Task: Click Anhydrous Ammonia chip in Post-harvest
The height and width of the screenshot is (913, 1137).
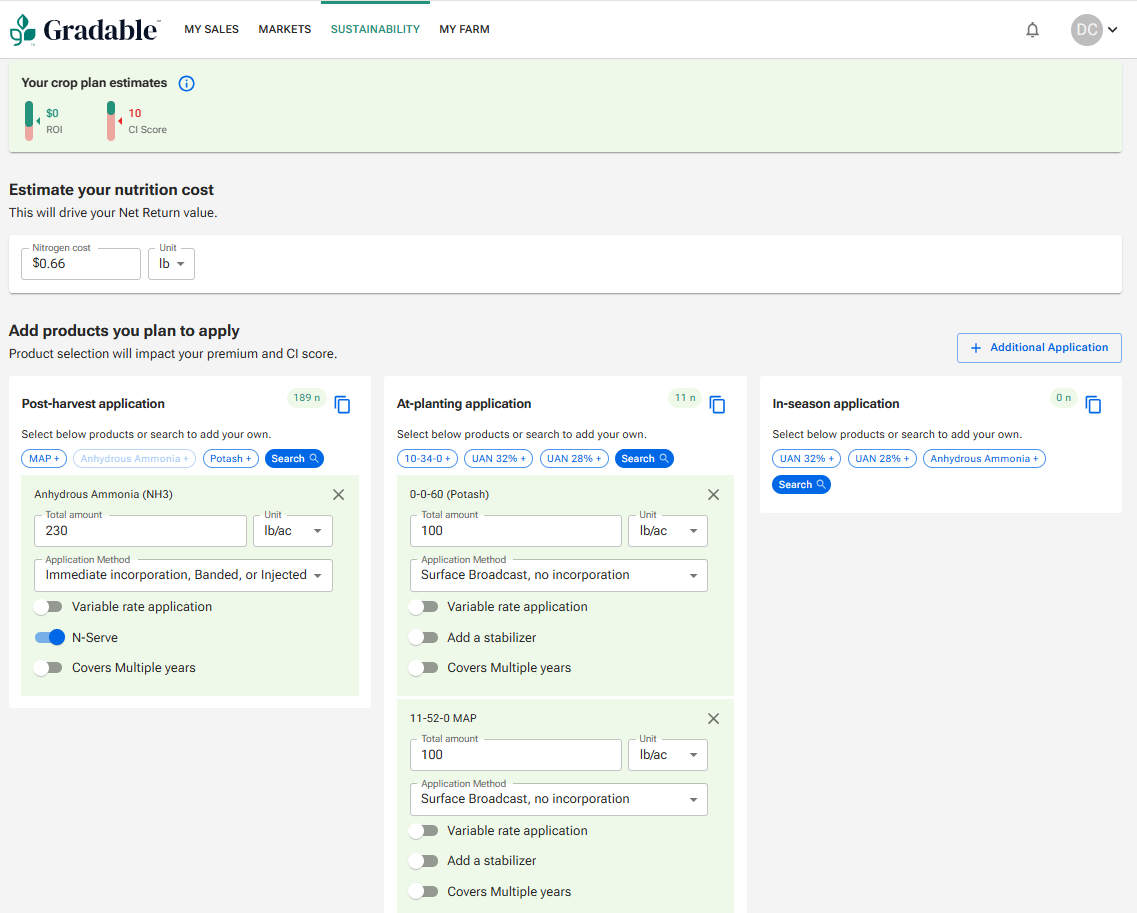Action: 134,459
